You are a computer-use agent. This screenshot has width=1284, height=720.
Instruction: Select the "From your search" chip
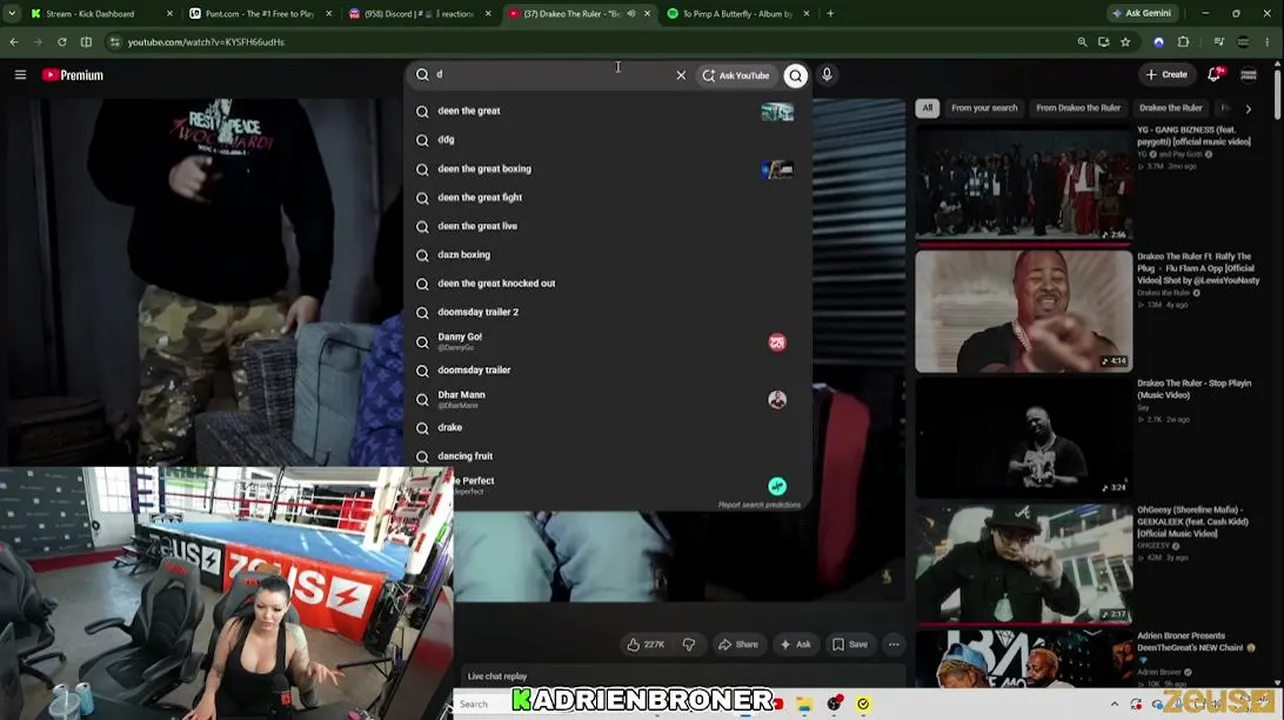tap(984, 108)
